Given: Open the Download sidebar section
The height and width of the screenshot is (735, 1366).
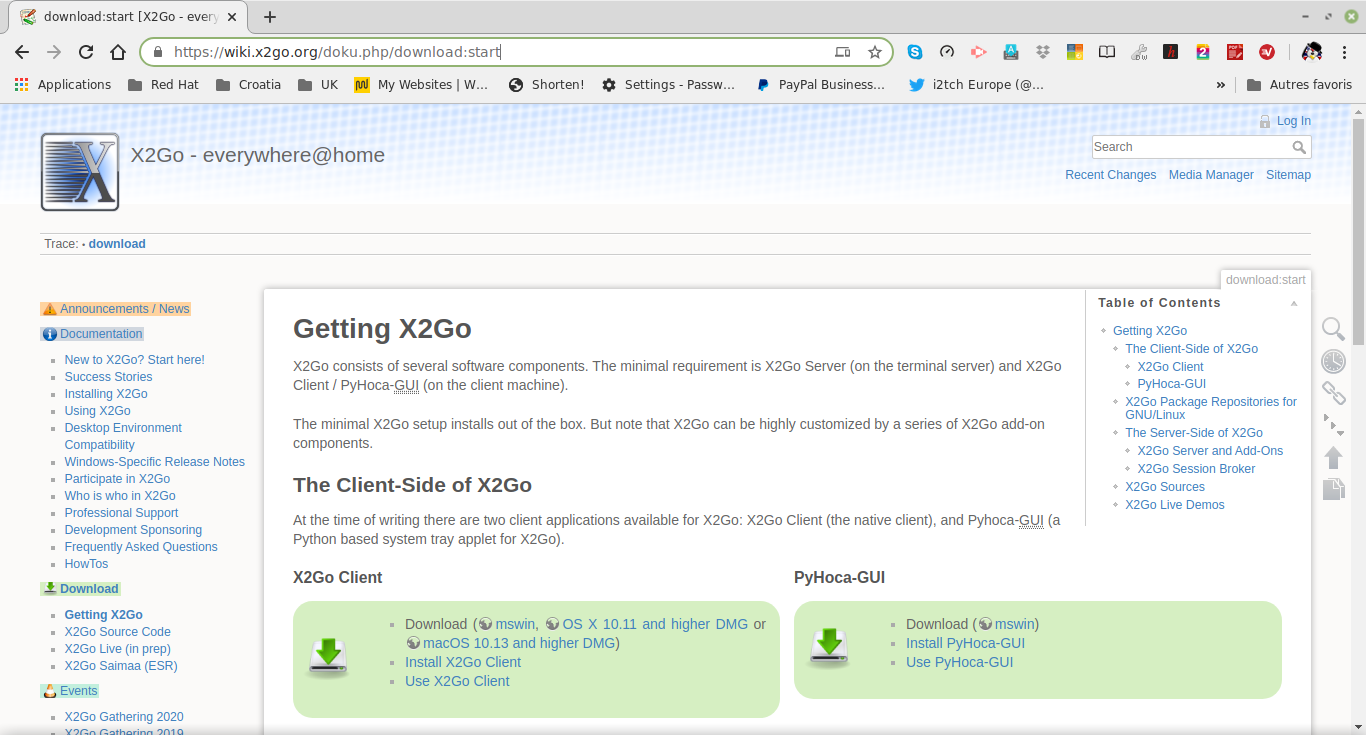Looking at the screenshot, I should [81, 589].
